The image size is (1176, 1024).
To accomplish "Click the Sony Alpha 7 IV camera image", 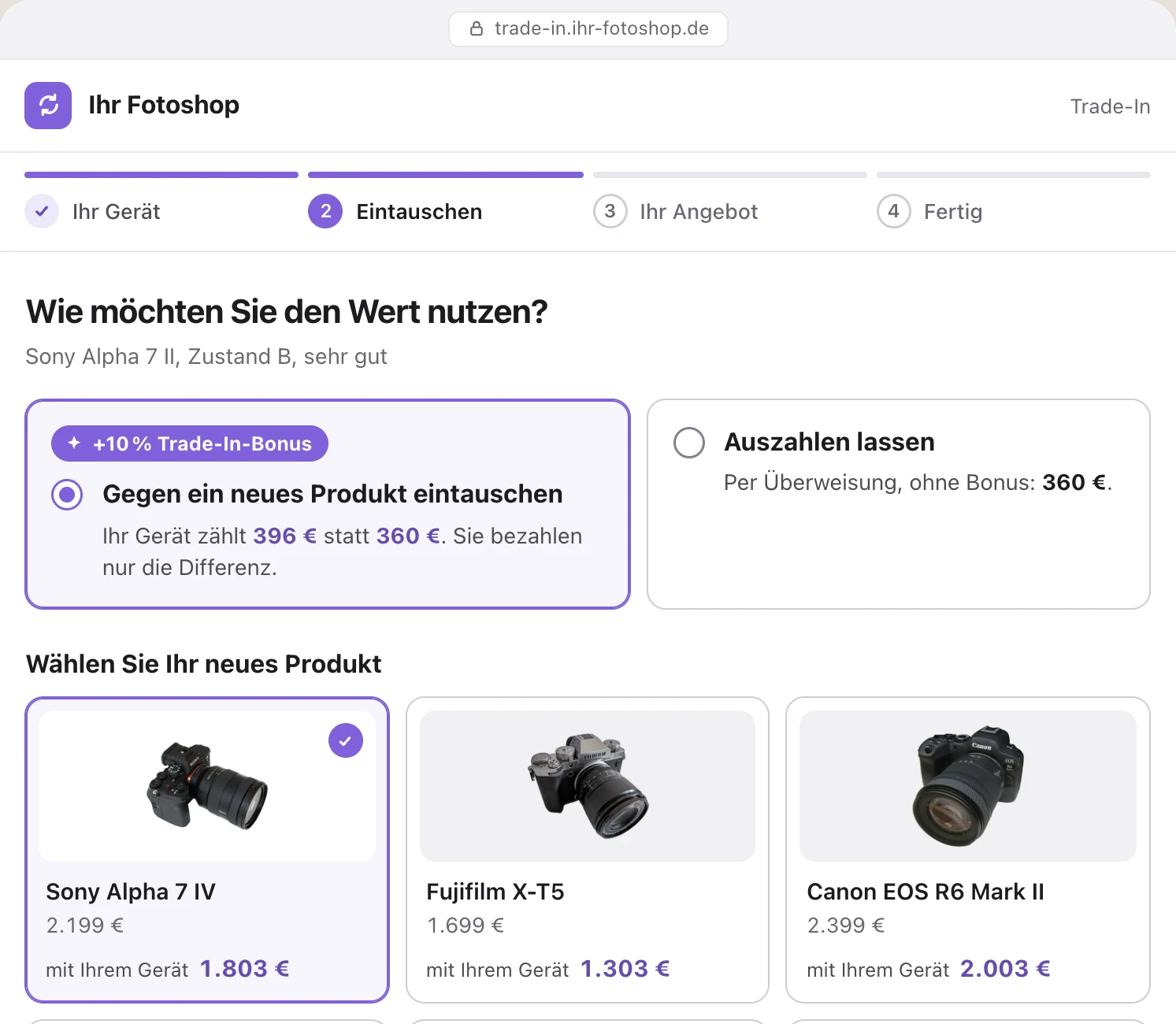I will click(207, 786).
